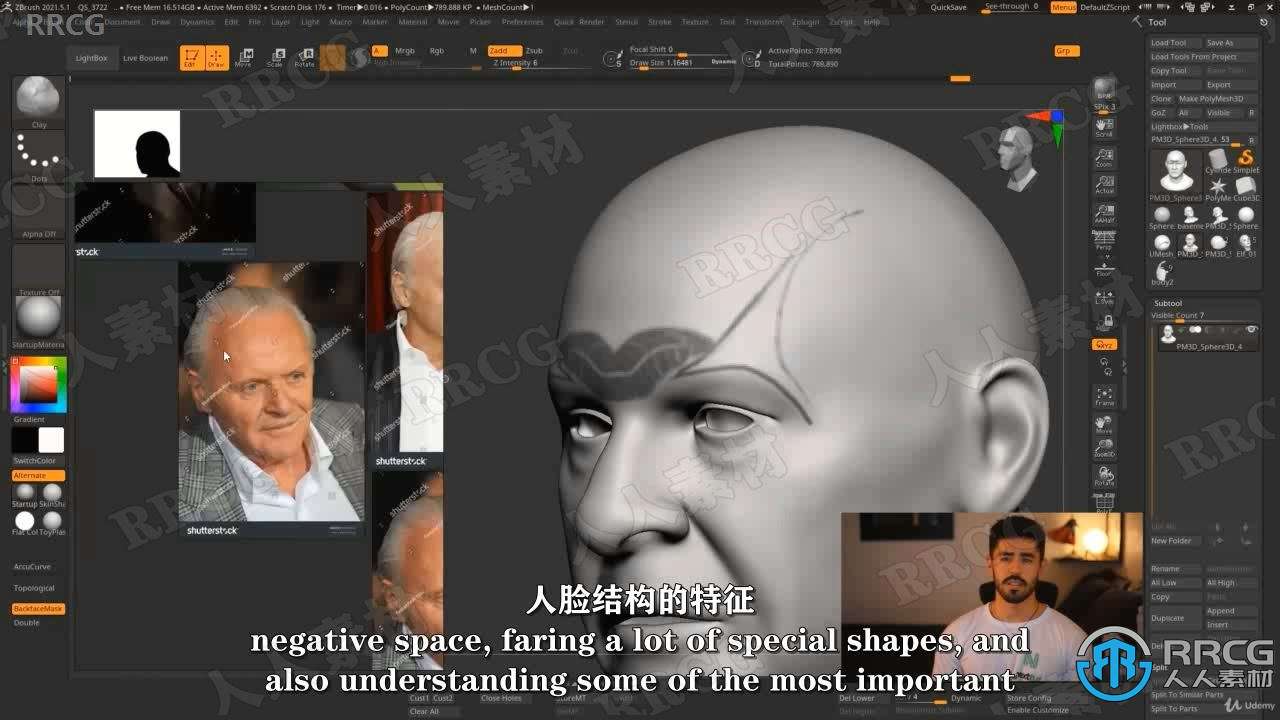Activate Draw mode button
Viewport: 1280px width, 720px height.
[216, 58]
